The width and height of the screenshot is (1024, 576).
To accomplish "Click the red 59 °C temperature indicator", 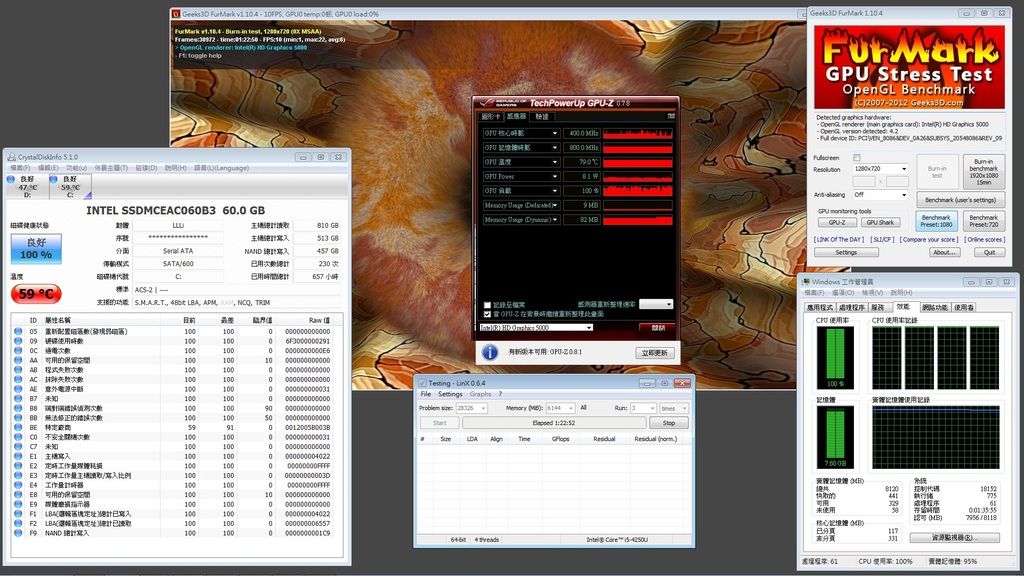I will [36, 294].
